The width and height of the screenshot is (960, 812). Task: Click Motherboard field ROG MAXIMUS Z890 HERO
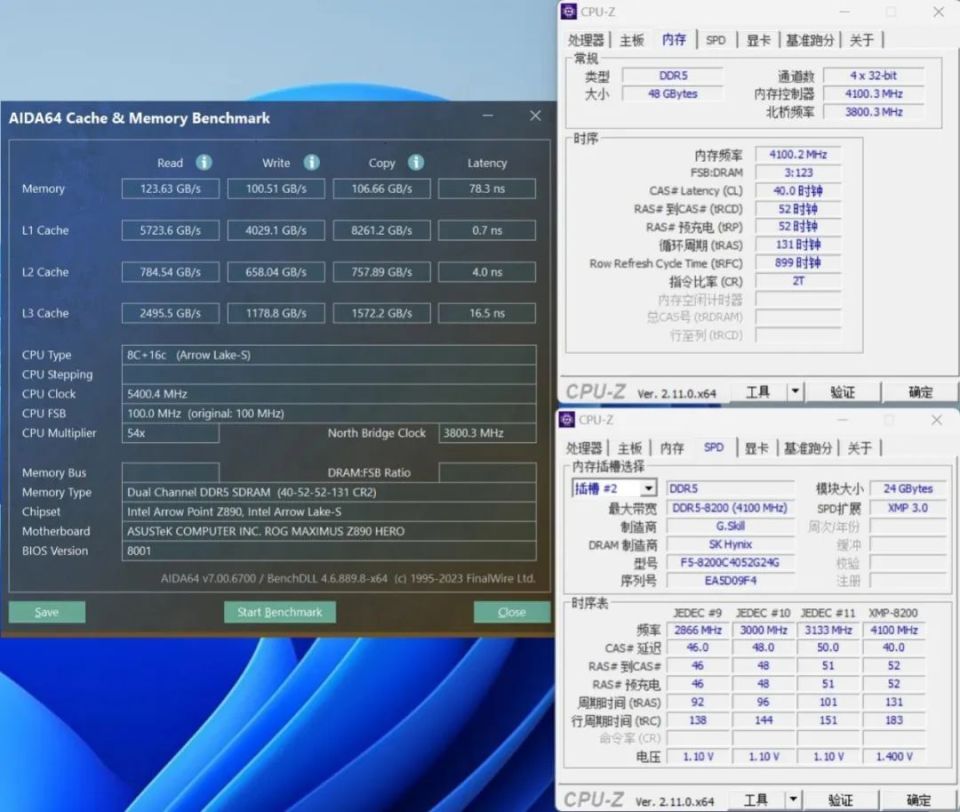coord(329,531)
